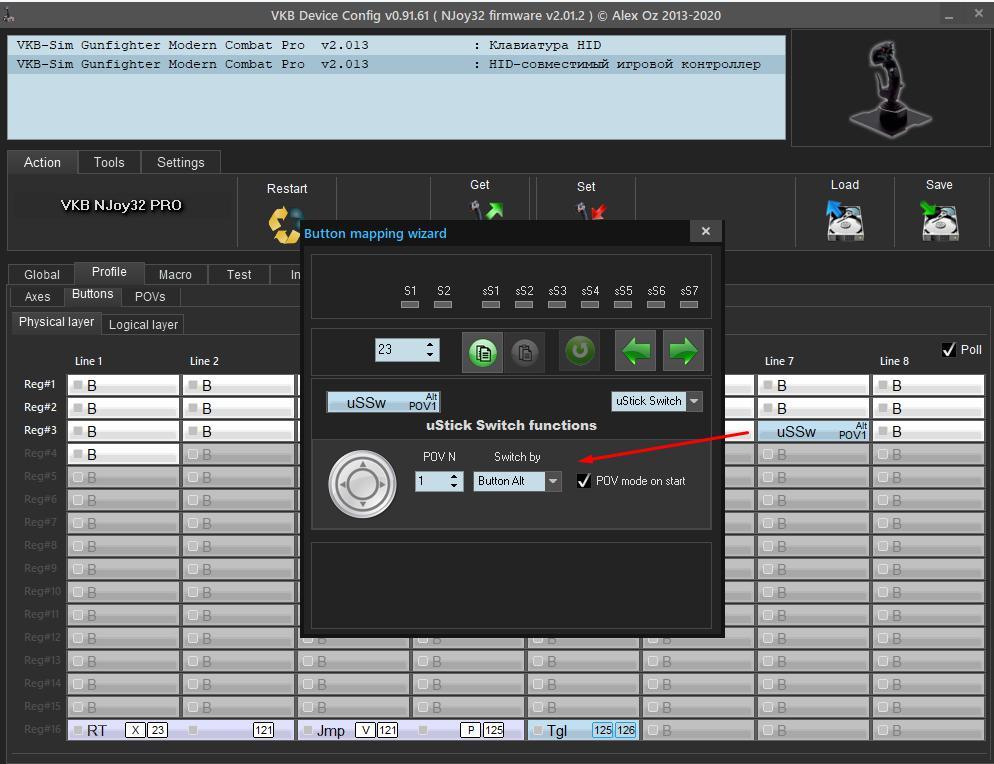Viewport: 994px width, 764px height.
Task: Click the Reg#4 Line 1 B cell
Action: tap(124, 455)
